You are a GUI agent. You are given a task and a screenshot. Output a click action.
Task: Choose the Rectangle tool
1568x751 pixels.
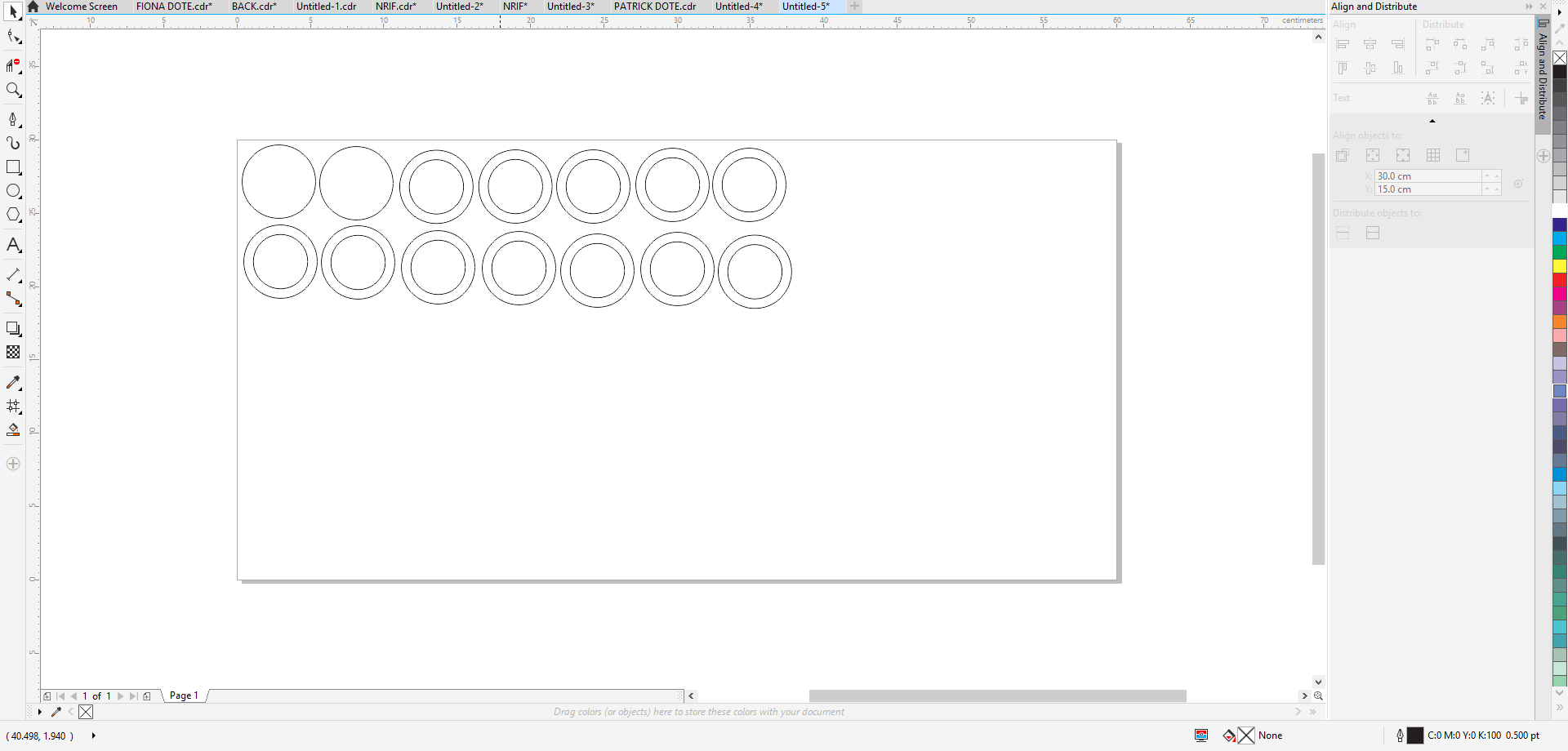[x=13, y=167]
